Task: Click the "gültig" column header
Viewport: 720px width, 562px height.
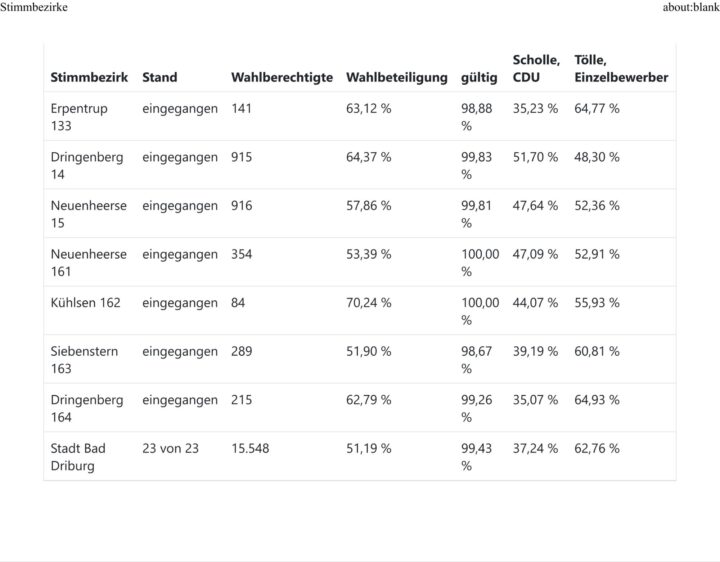Action: click(x=479, y=77)
